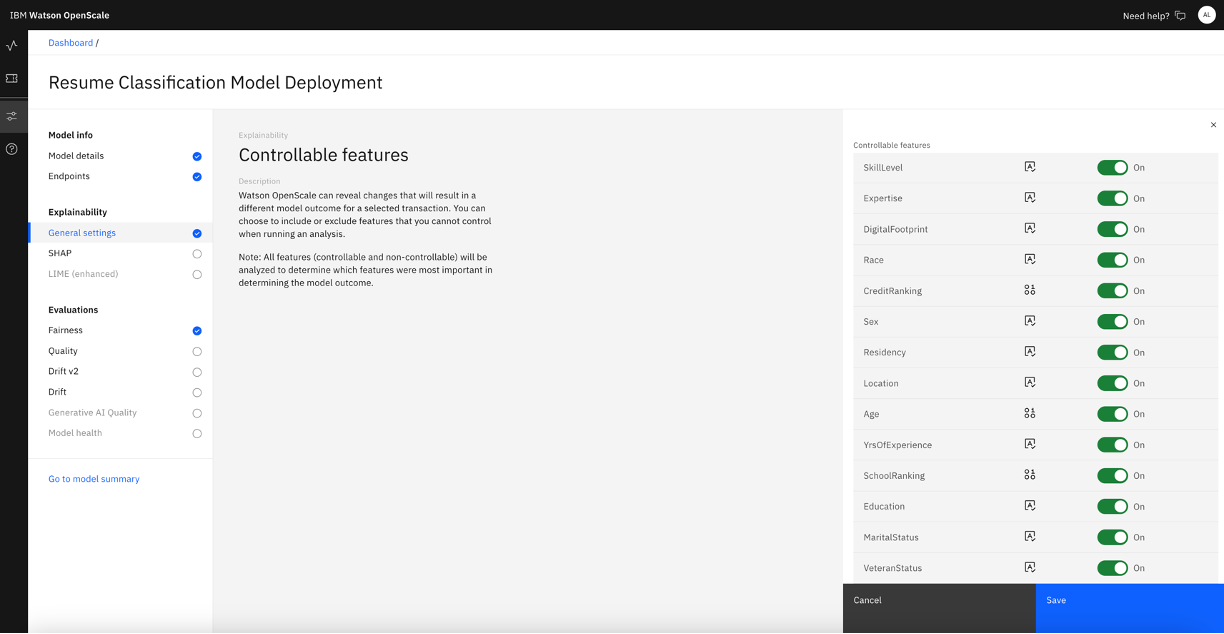Screen dimensions: 1224x634
Task: Click the VeteranStatus feature label
Action: [893, 568]
